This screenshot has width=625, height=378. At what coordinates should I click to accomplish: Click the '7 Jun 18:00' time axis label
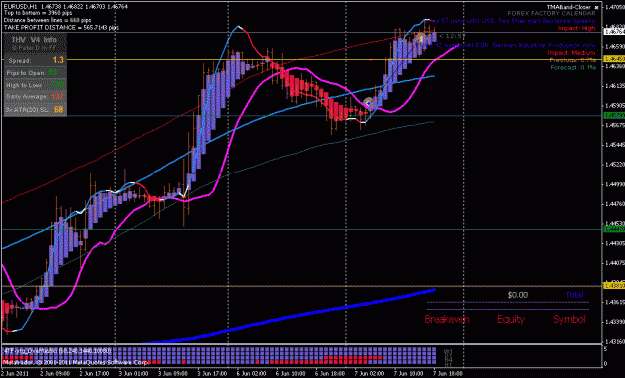(448, 374)
